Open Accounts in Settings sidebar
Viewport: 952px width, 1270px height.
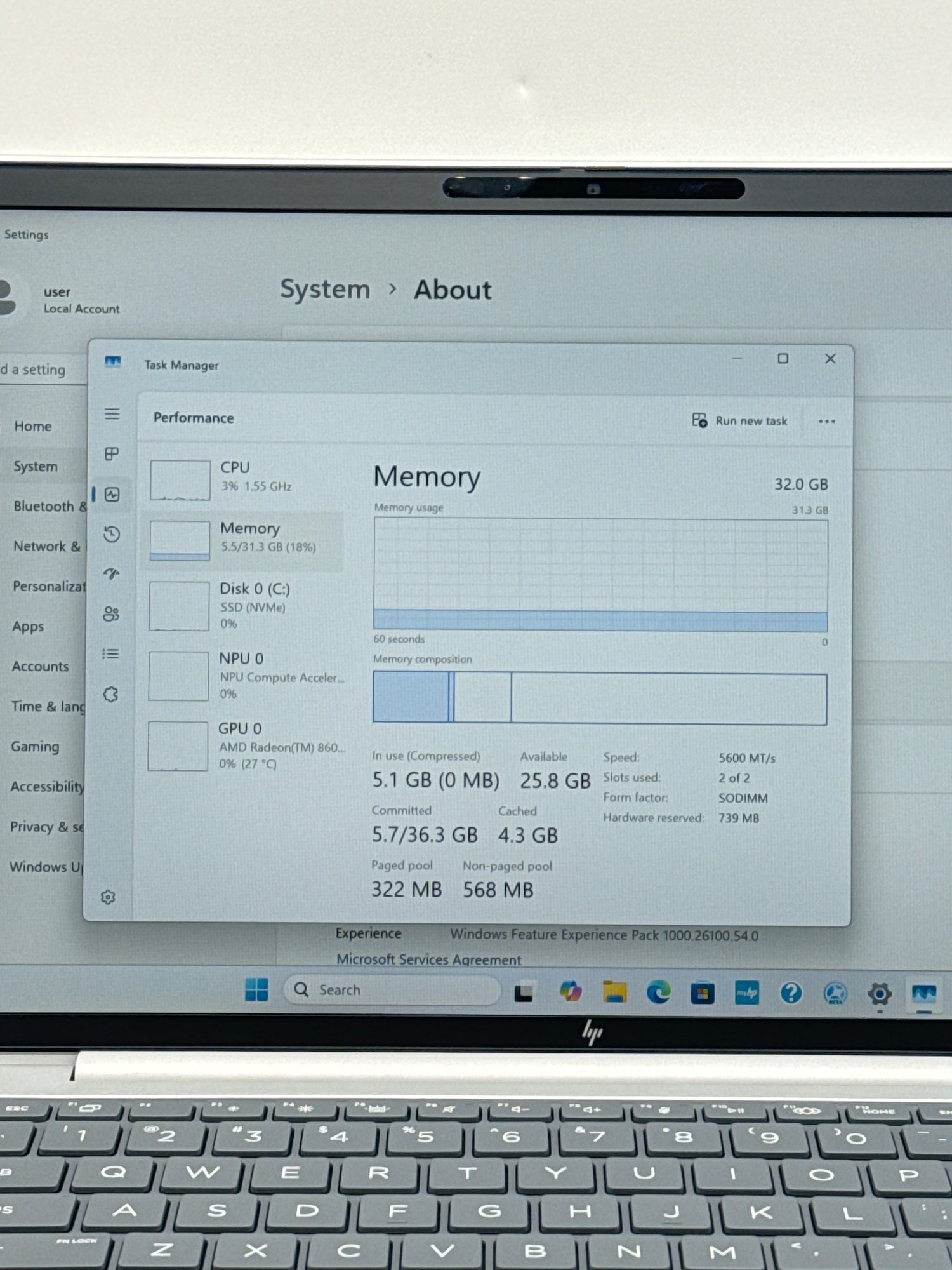pos(40,666)
